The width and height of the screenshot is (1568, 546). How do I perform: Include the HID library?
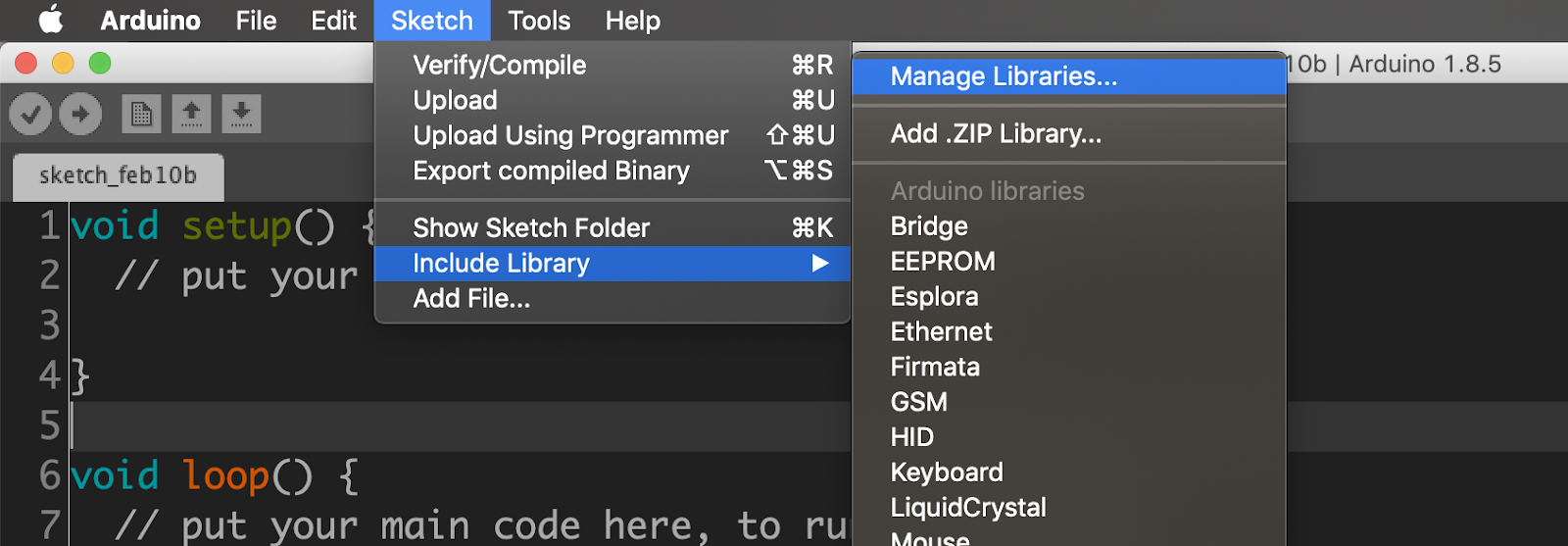(1068, 437)
